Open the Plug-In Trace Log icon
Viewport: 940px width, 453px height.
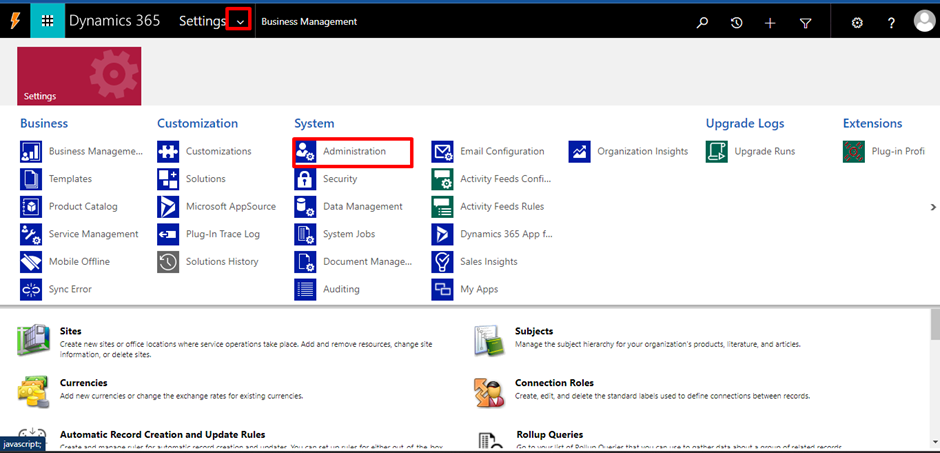tap(168, 234)
